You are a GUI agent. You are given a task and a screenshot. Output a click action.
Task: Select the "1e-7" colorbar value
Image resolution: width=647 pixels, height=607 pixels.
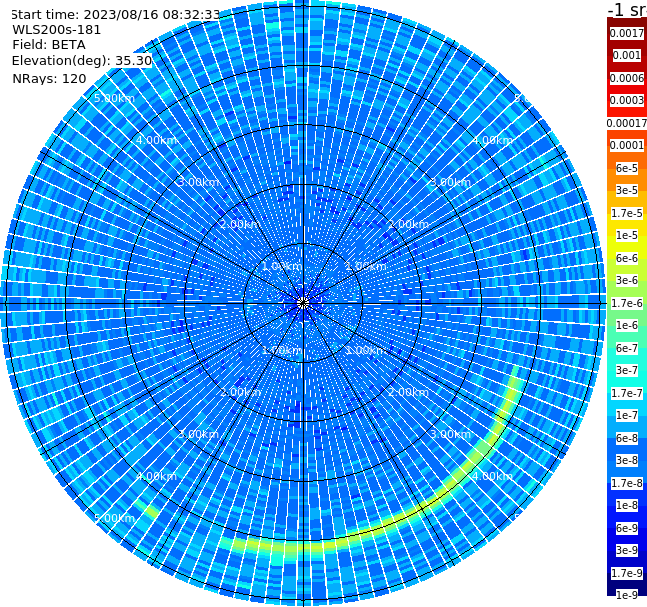(626, 415)
